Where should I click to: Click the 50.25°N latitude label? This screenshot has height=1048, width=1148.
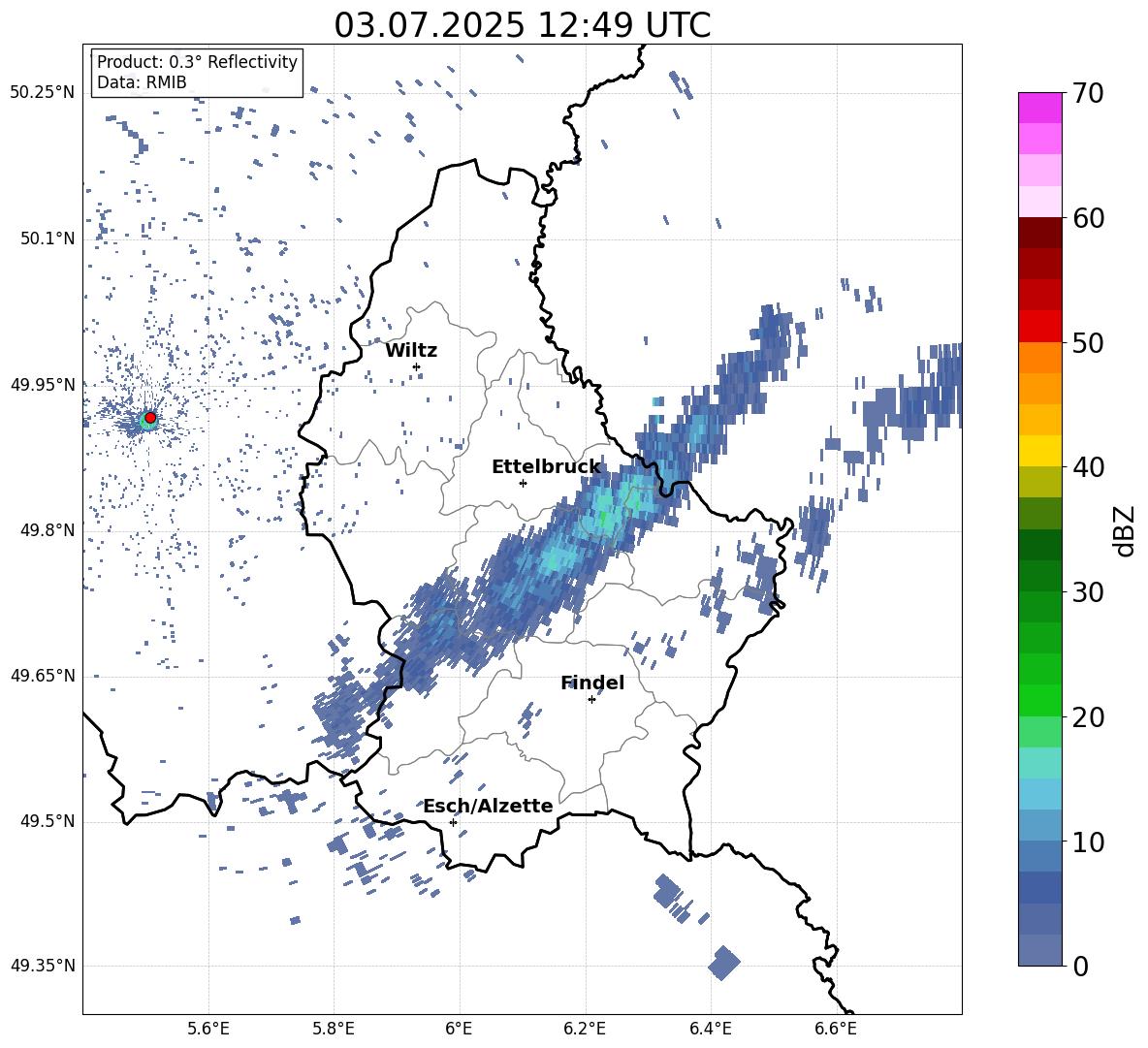tap(42, 93)
